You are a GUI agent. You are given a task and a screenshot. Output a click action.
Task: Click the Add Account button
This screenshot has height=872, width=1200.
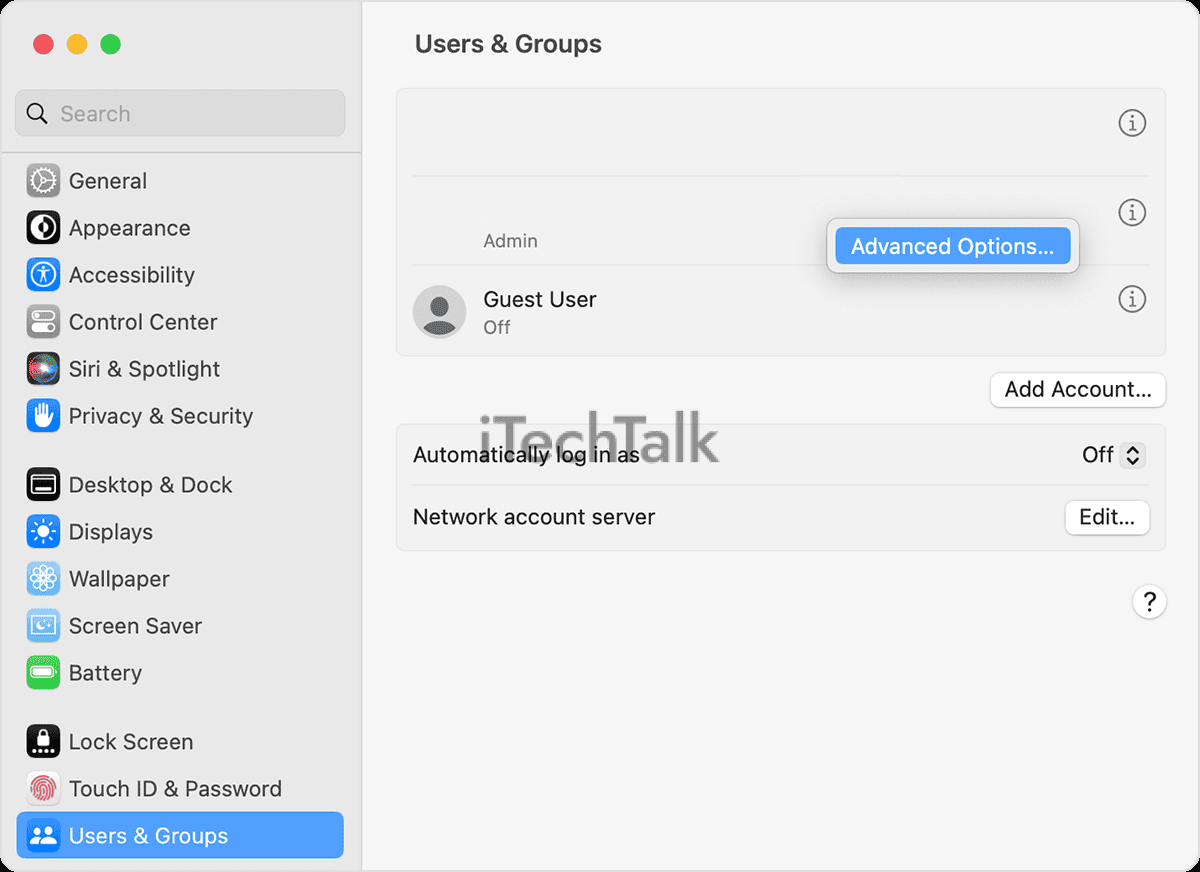(1077, 390)
